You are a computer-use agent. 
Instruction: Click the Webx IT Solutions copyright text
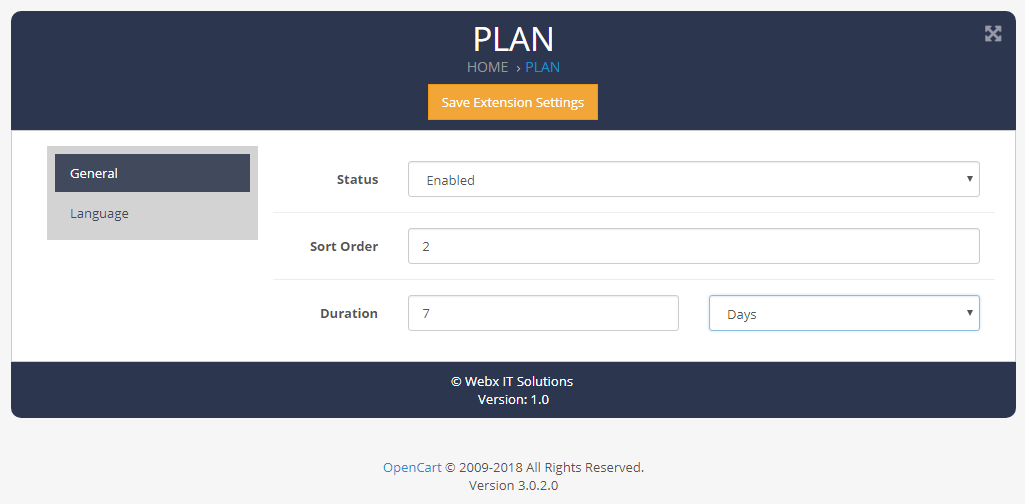pyautogui.click(x=512, y=381)
